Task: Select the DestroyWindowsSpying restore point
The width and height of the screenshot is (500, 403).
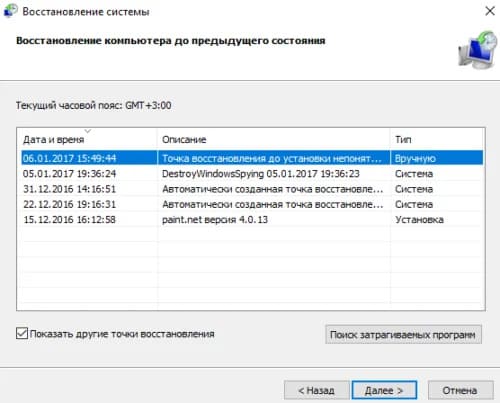Action: tap(252, 174)
